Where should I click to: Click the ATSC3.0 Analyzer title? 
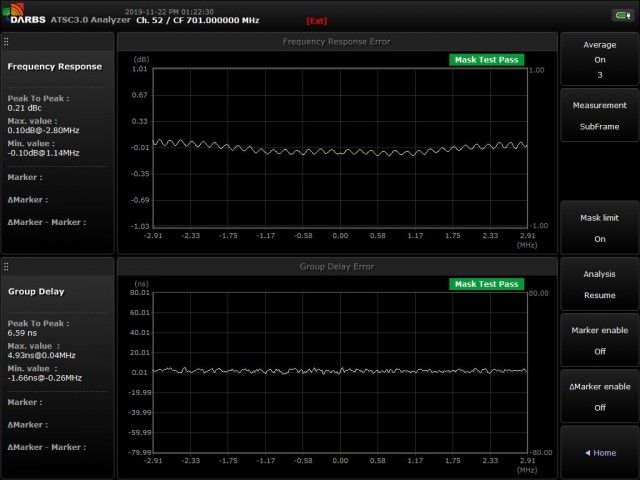click(x=91, y=20)
